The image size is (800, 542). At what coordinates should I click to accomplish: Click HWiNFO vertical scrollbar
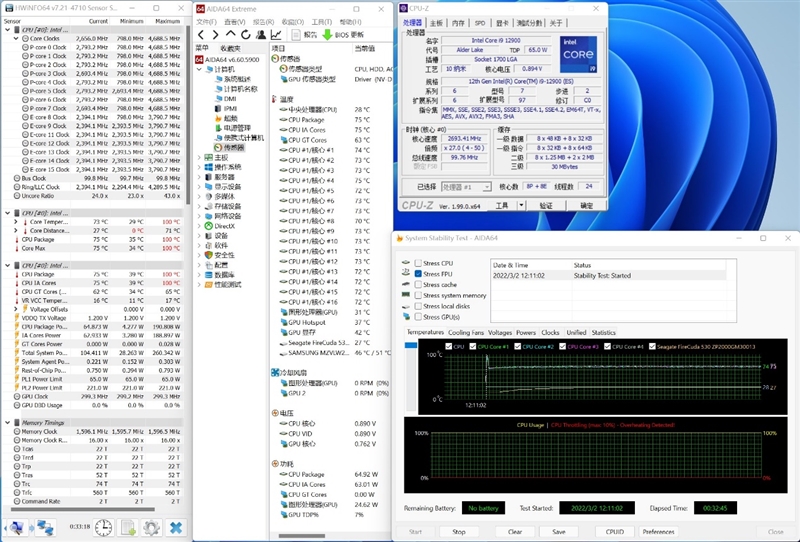tap(188, 115)
